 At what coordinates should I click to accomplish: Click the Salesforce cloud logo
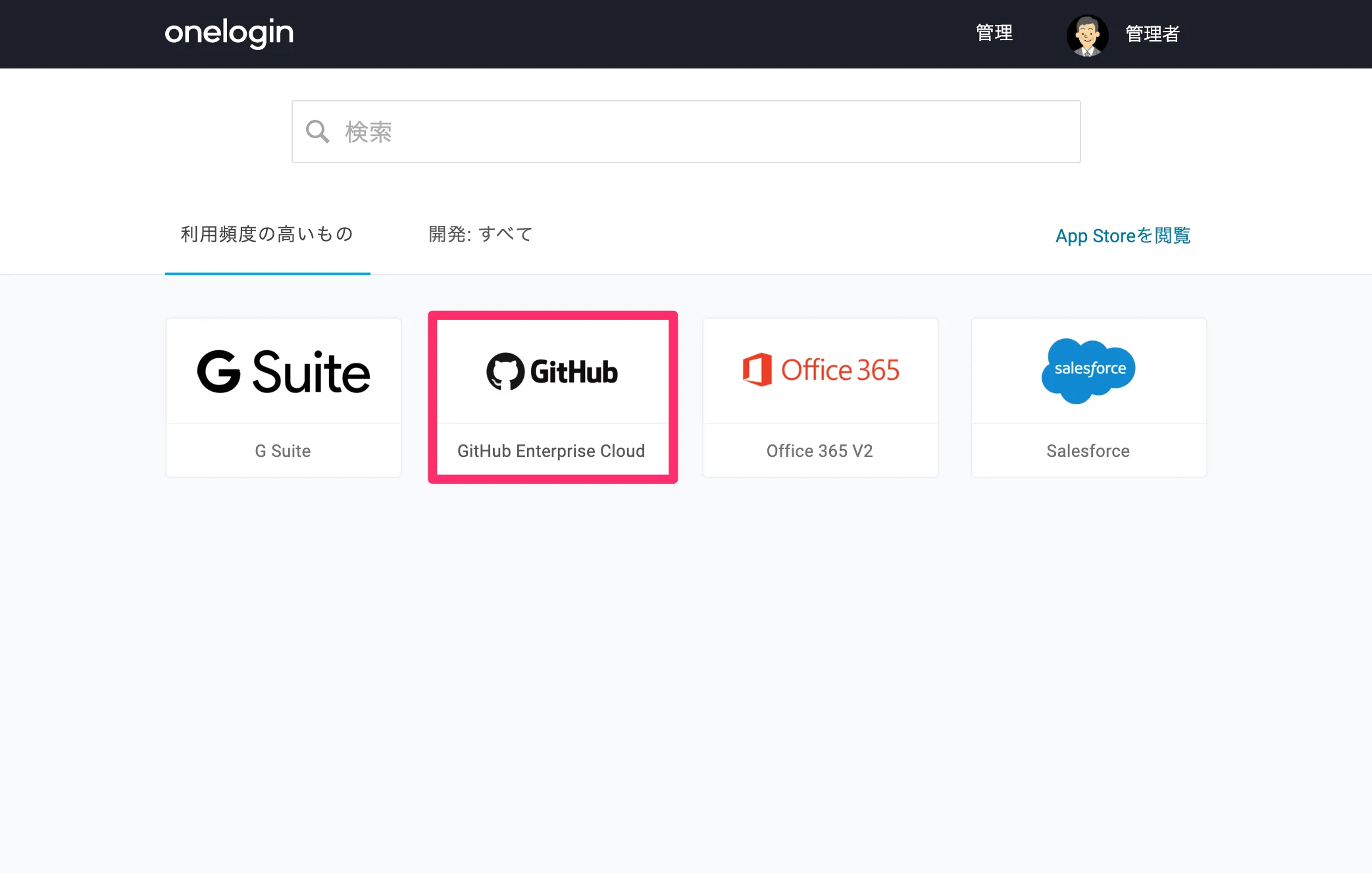1088,370
